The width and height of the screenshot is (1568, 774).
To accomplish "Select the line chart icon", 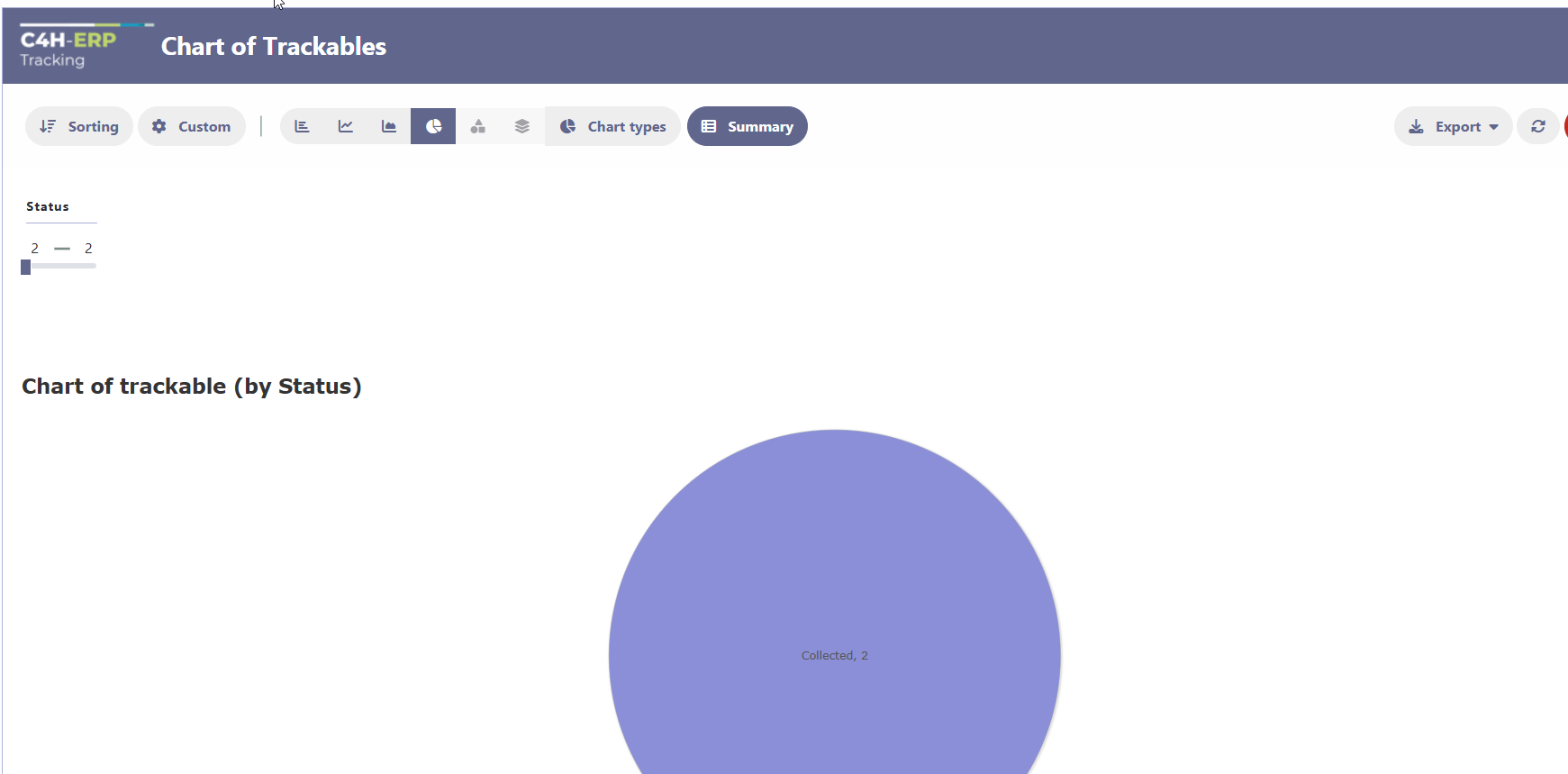I will pyautogui.click(x=345, y=126).
